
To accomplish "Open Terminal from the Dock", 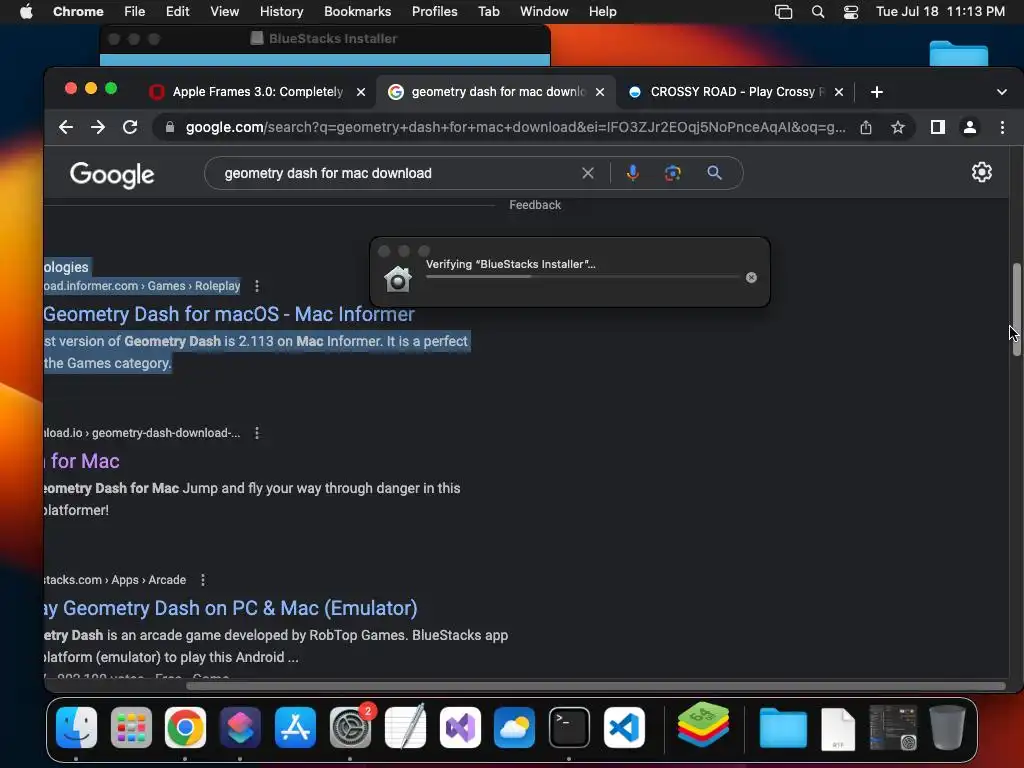I will point(569,728).
